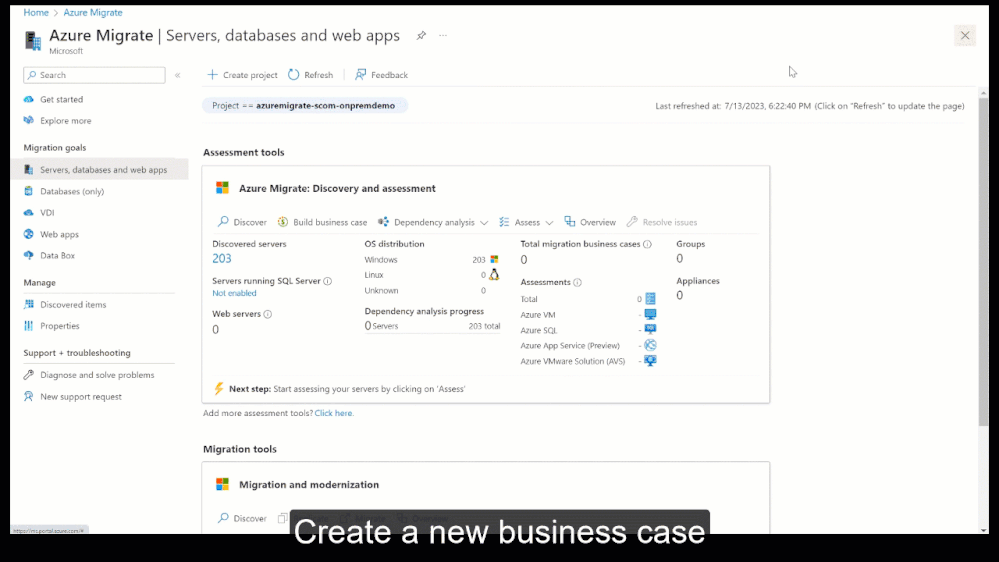This screenshot has height=562, width=999.
Task: Close the Azure Migrate blade
Action: click(965, 36)
